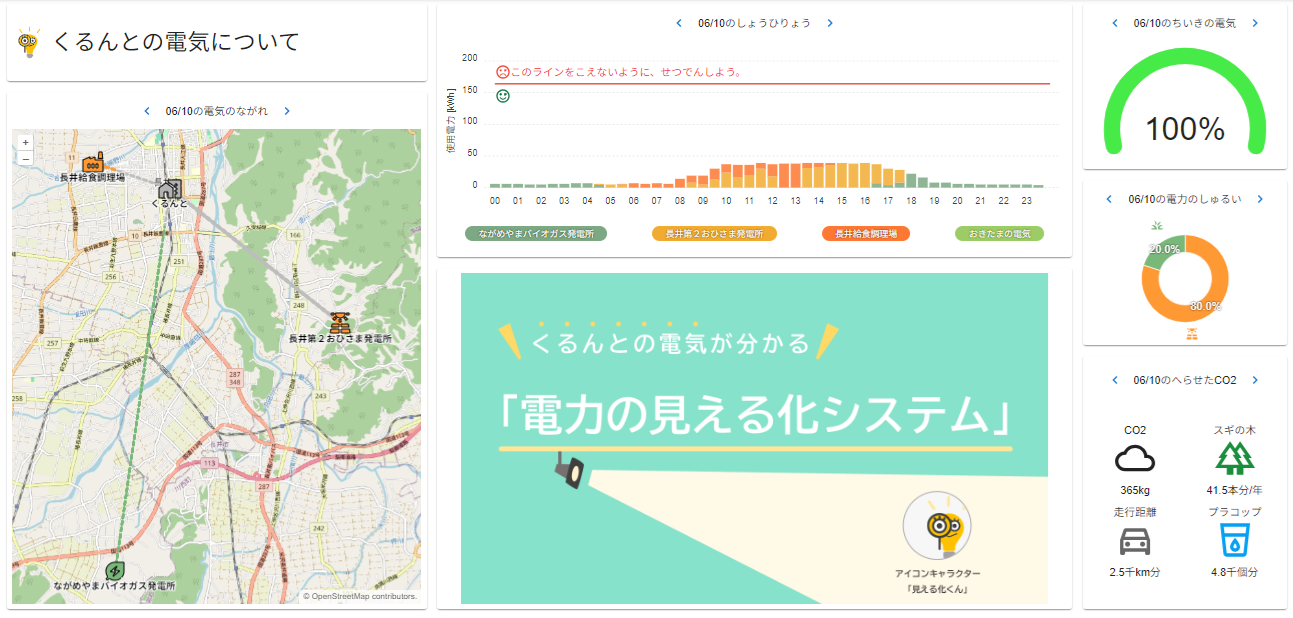Click the 06/10のしょうひりょう heading
The height and width of the screenshot is (618, 1293).
[x=755, y=23]
